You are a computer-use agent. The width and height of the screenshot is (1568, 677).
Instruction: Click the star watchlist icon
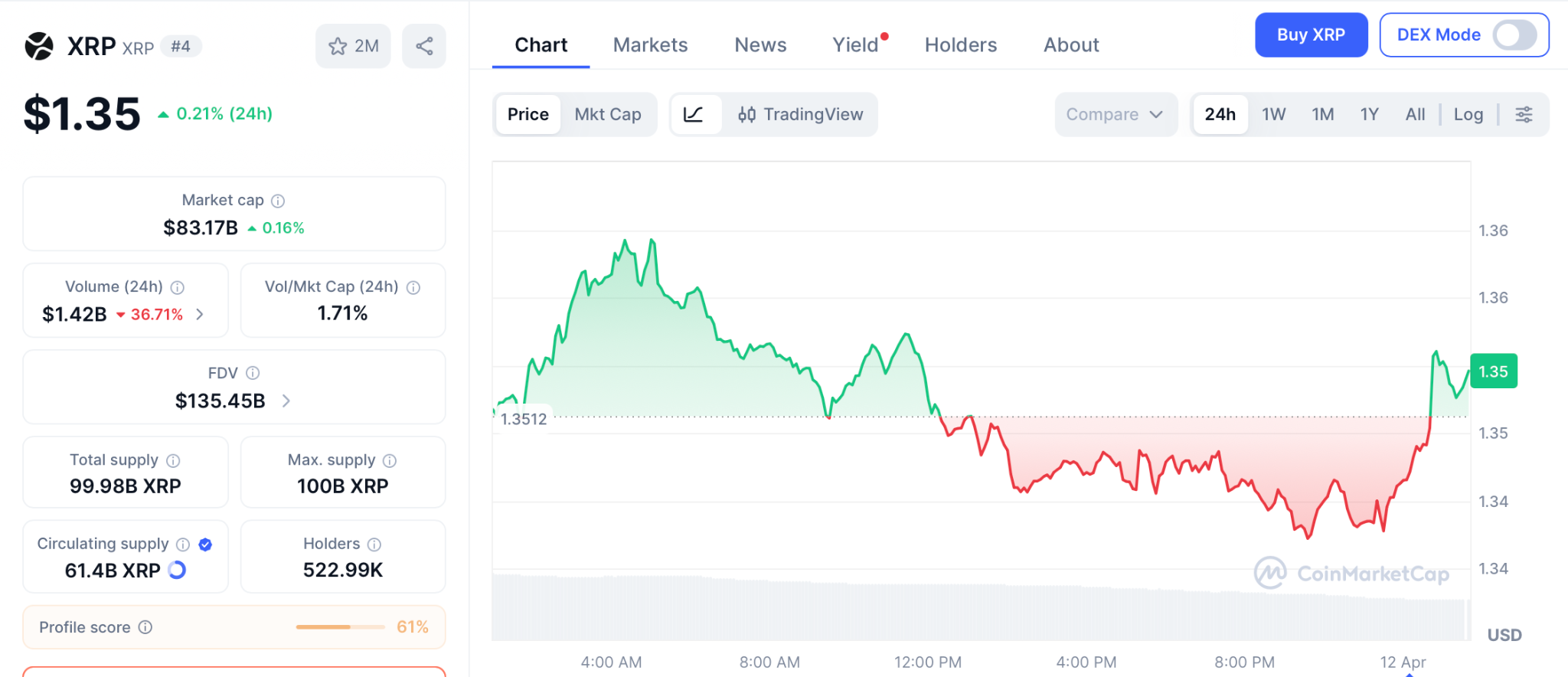pyautogui.click(x=338, y=47)
